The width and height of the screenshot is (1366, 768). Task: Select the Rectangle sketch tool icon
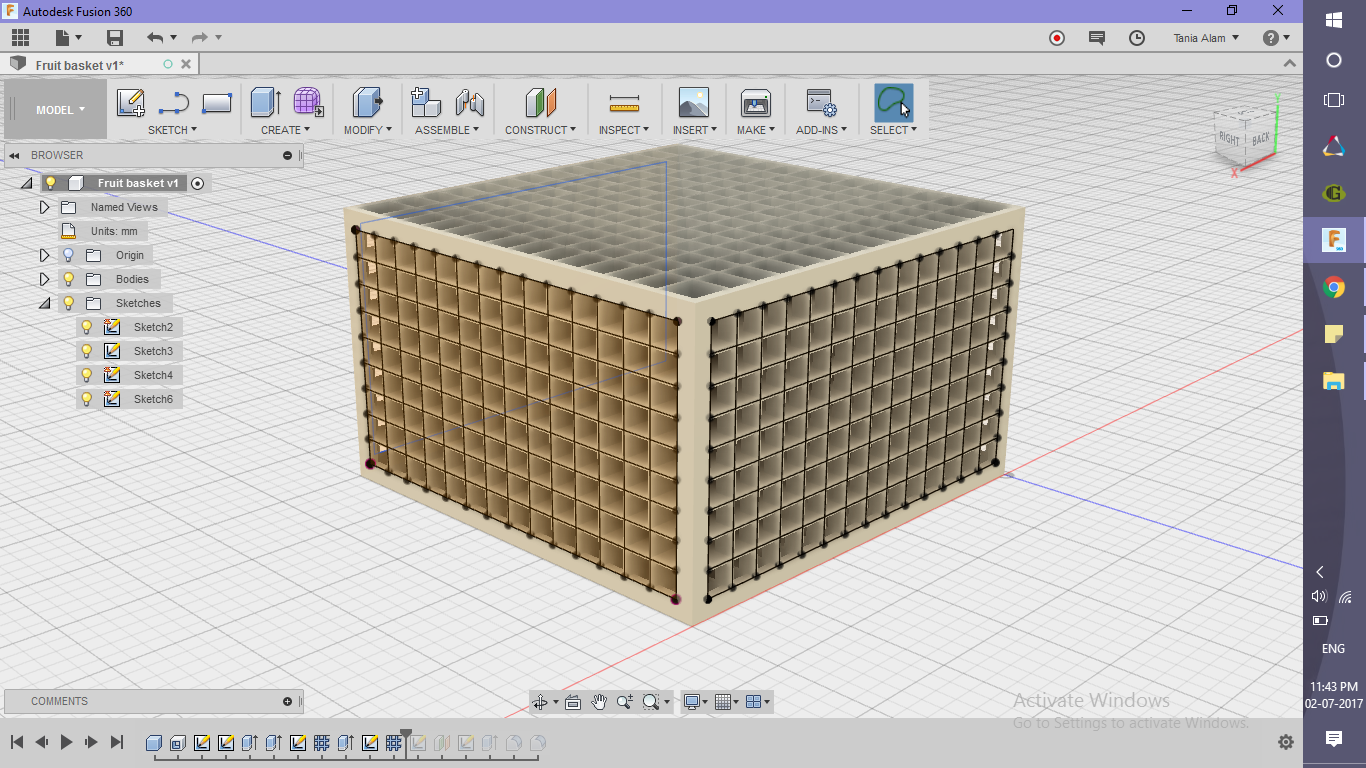pyautogui.click(x=217, y=103)
